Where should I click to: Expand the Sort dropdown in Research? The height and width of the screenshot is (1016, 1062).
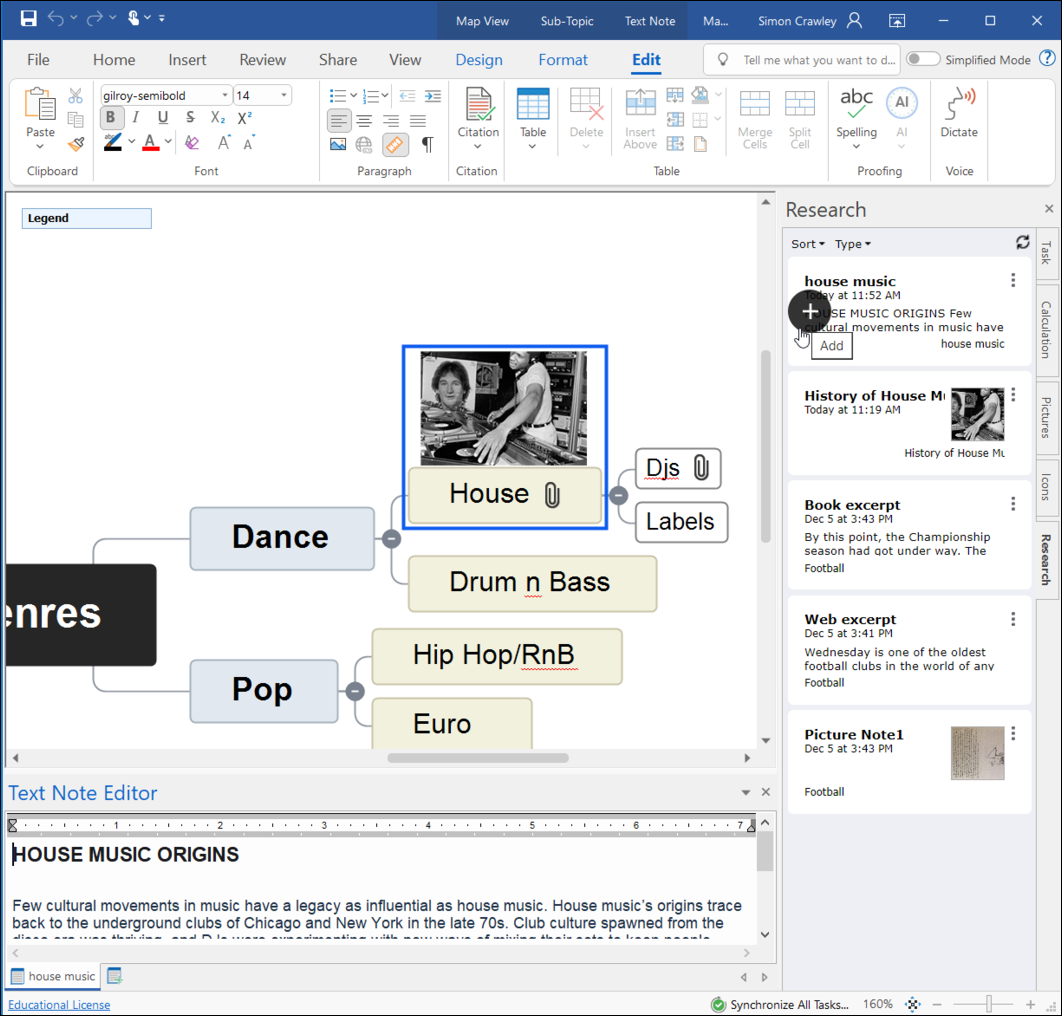(808, 244)
